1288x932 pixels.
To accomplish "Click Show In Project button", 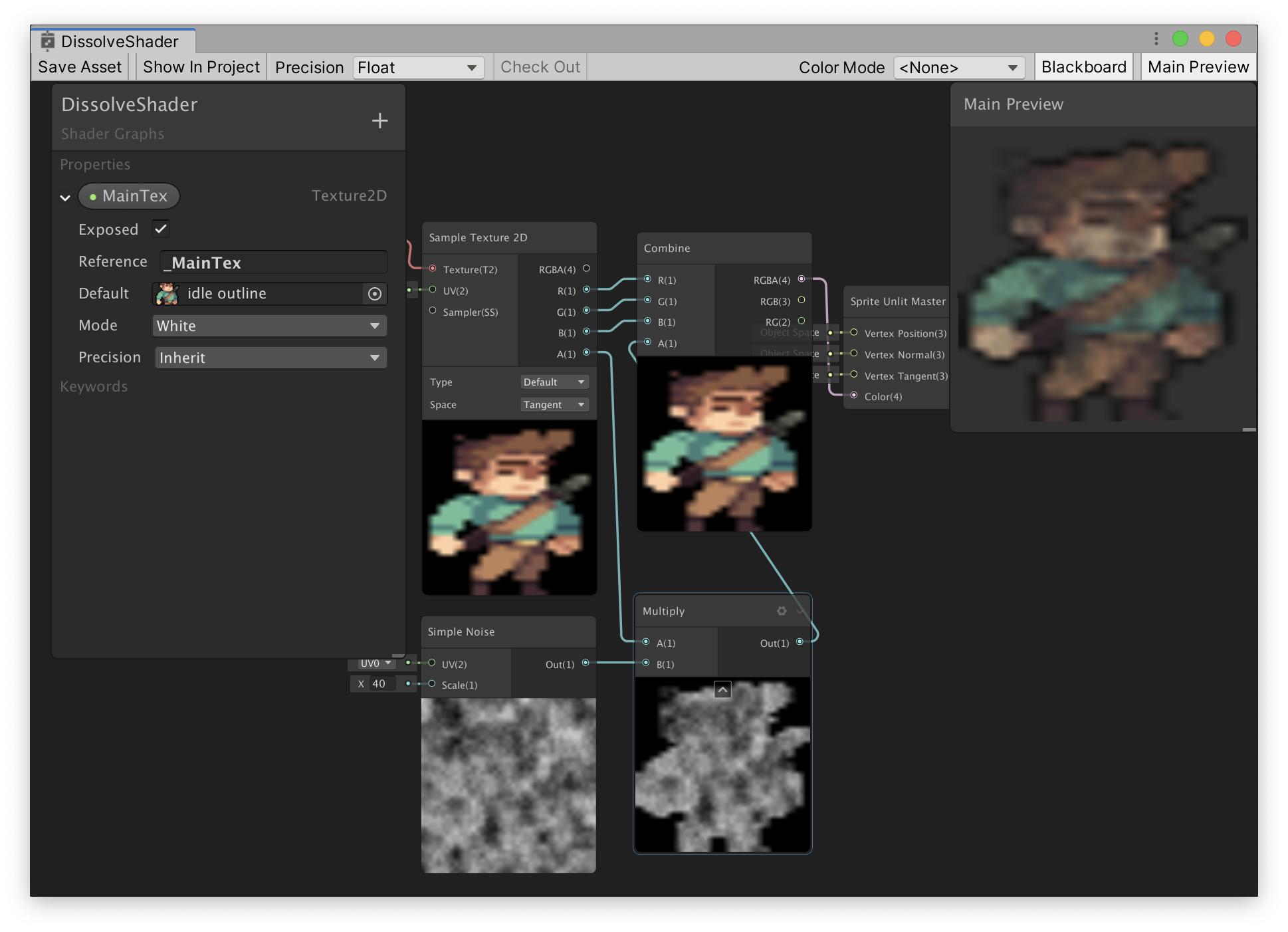I will coord(201,67).
